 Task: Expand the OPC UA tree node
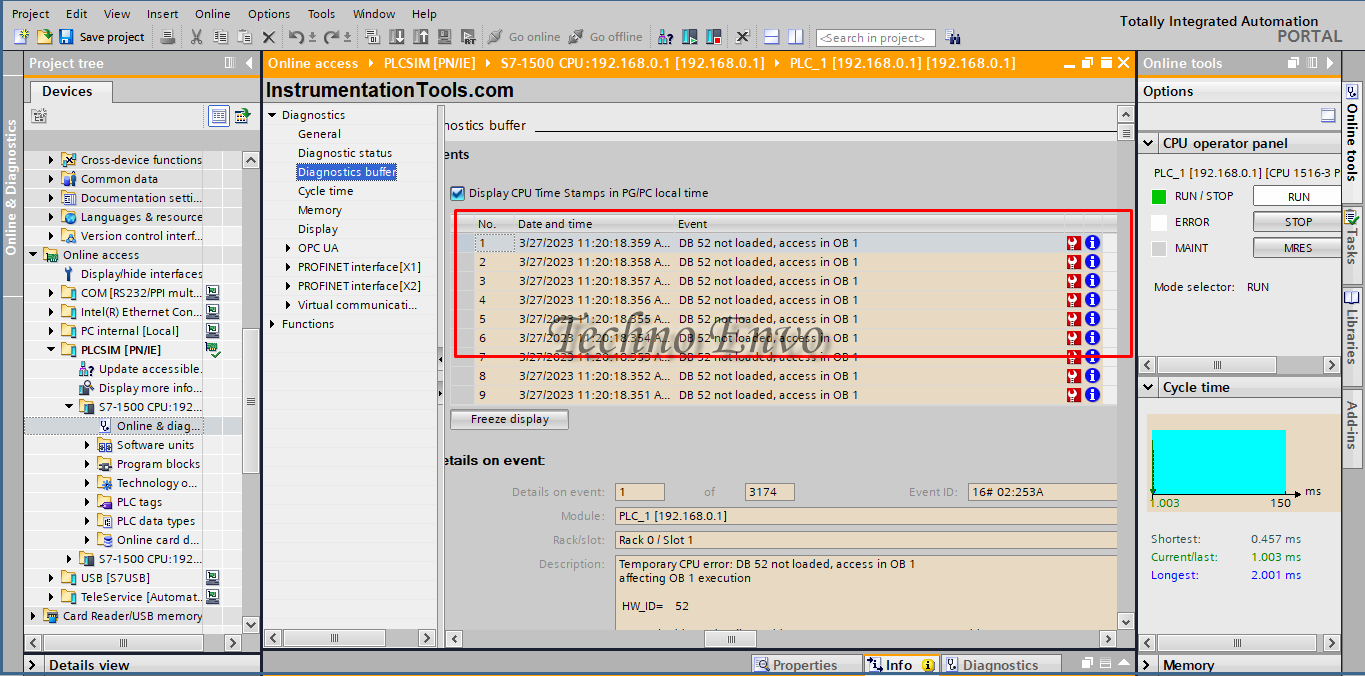tap(288, 248)
